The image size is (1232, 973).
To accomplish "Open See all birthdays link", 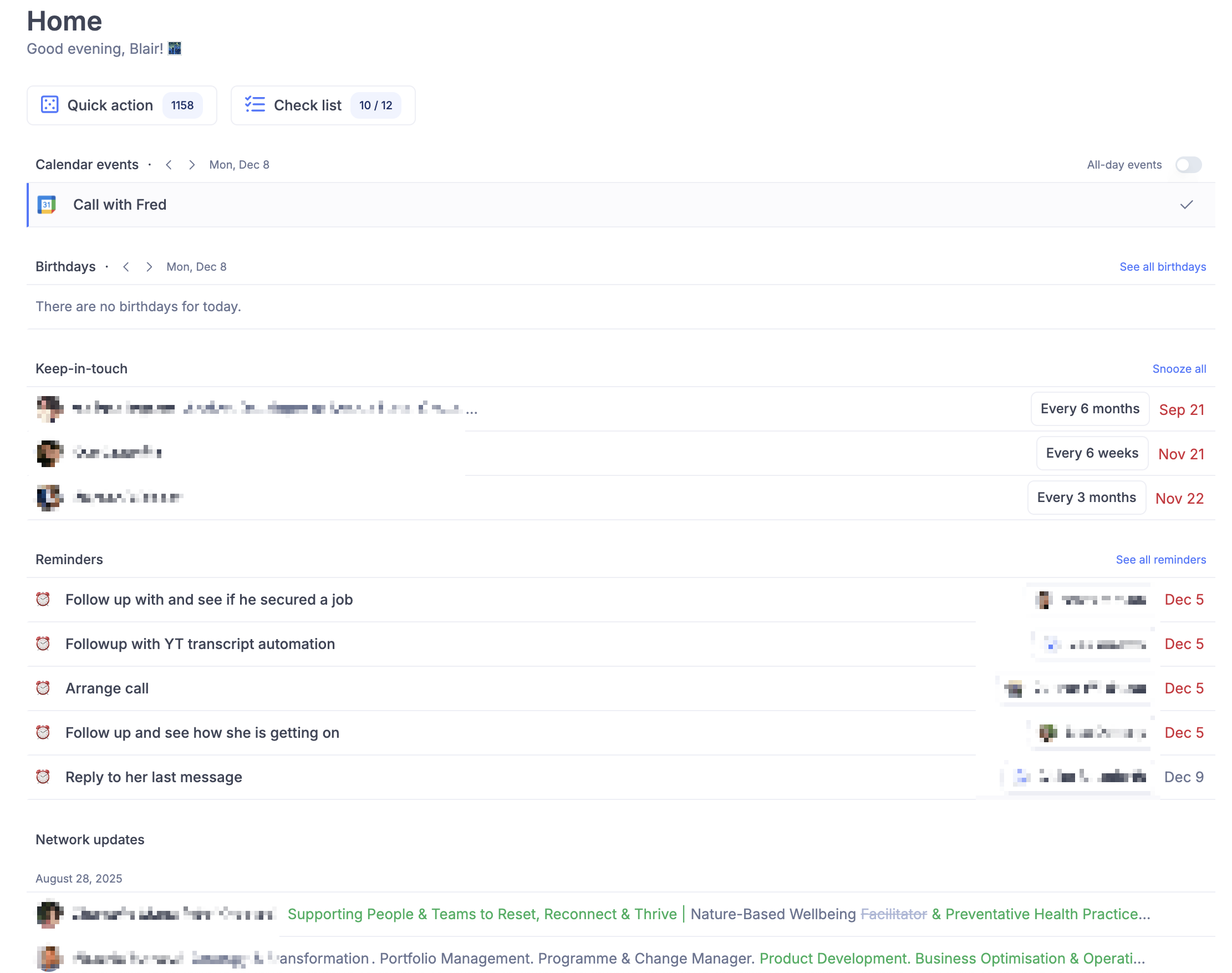I will pos(1162,267).
